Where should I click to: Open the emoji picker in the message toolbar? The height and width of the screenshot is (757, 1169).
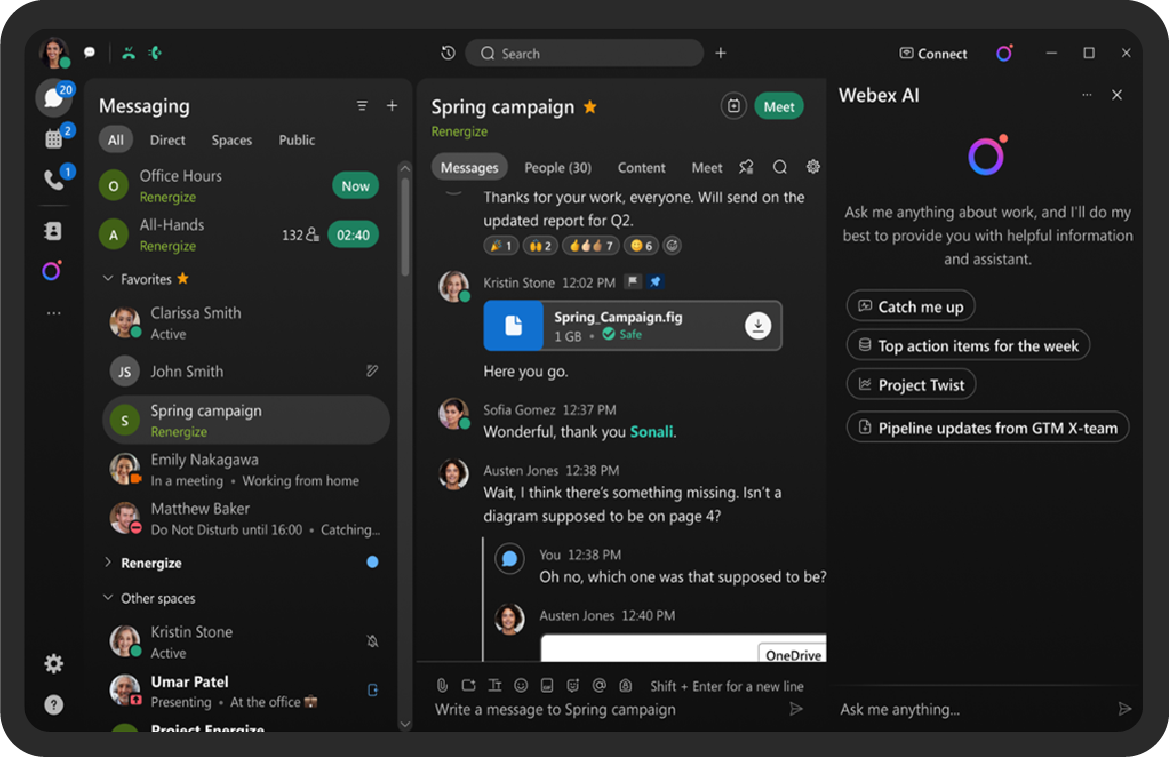(520, 685)
